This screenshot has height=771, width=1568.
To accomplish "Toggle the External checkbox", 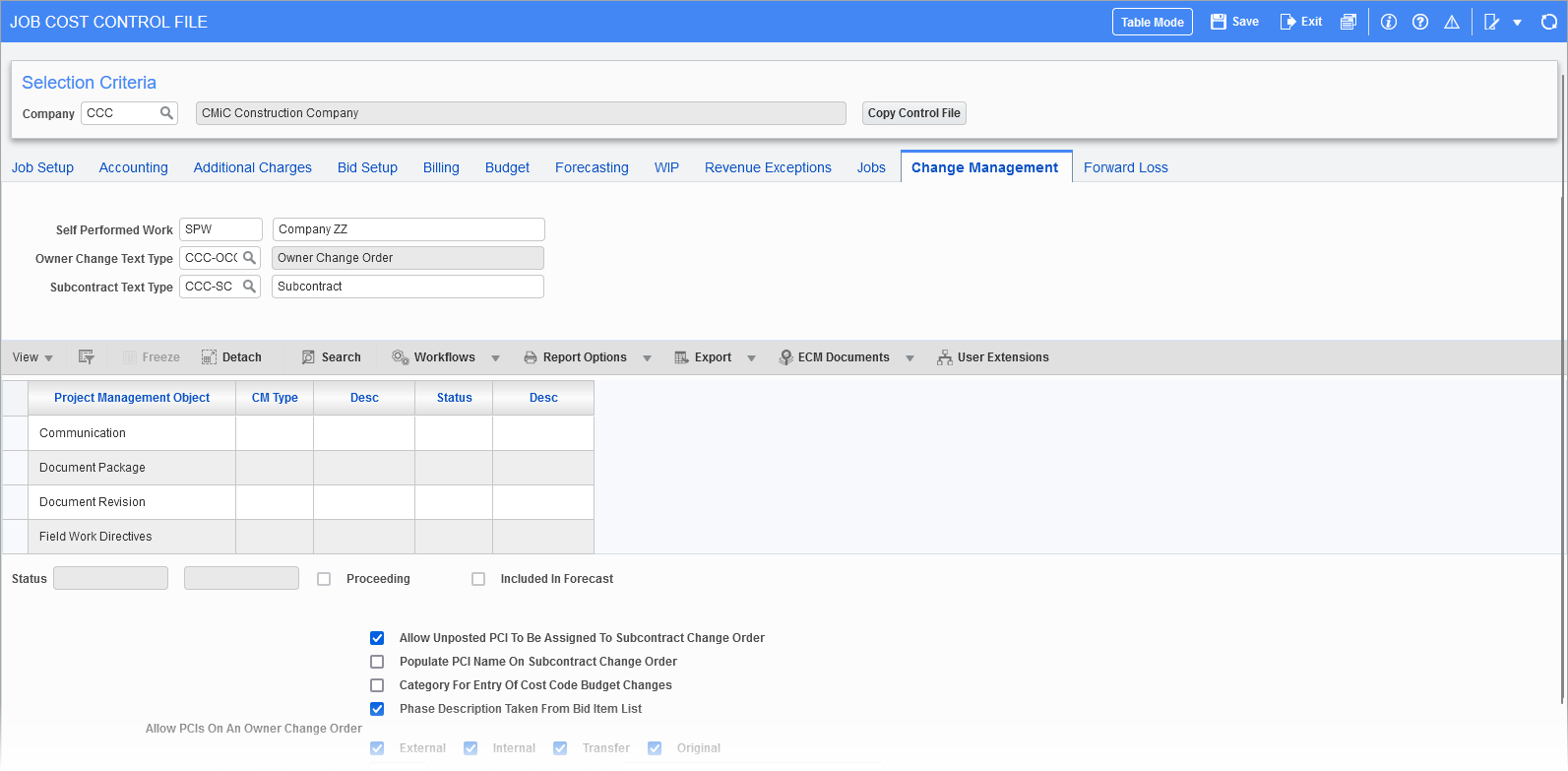I will pyautogui.click(x=377, y=748).
